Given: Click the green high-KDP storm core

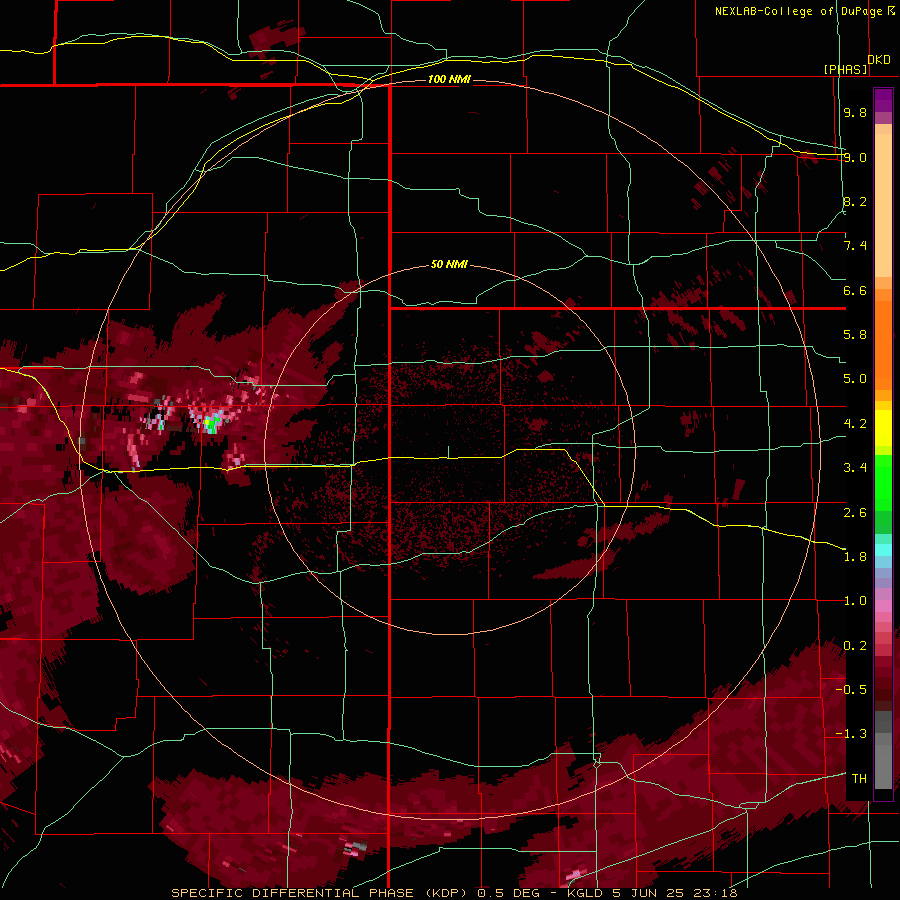Looking at the screenshot, I should [x=211, y=424].
